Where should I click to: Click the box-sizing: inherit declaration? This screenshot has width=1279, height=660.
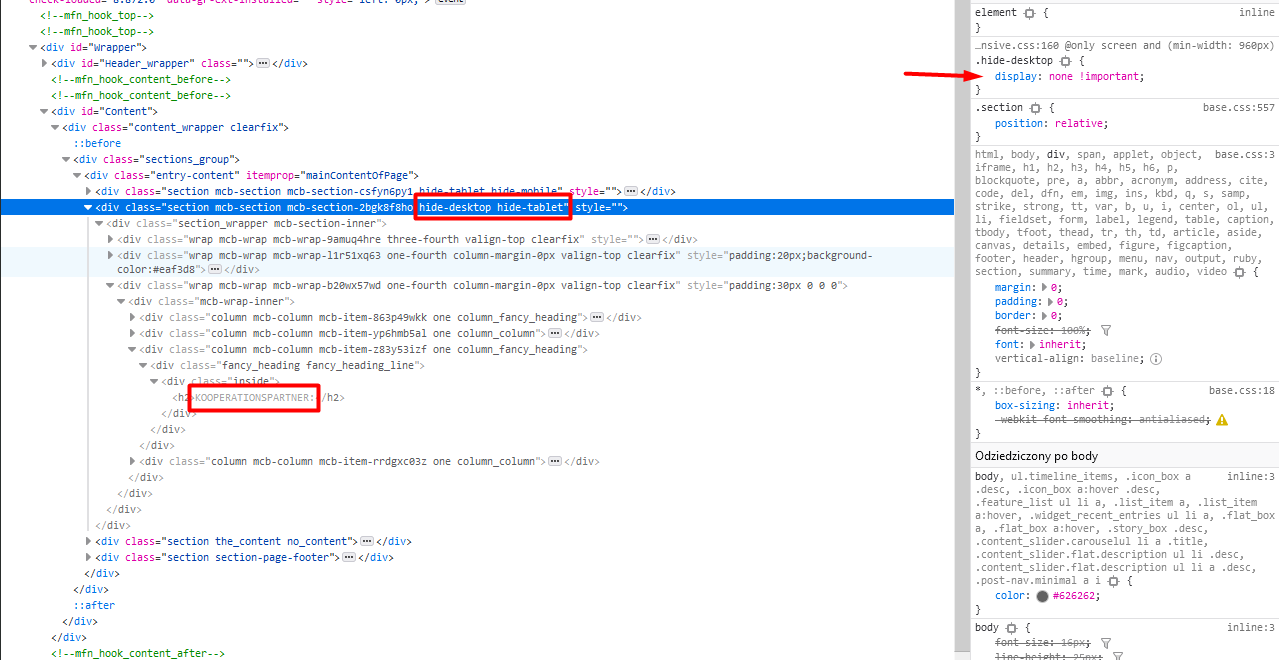tap(1052, 406)
